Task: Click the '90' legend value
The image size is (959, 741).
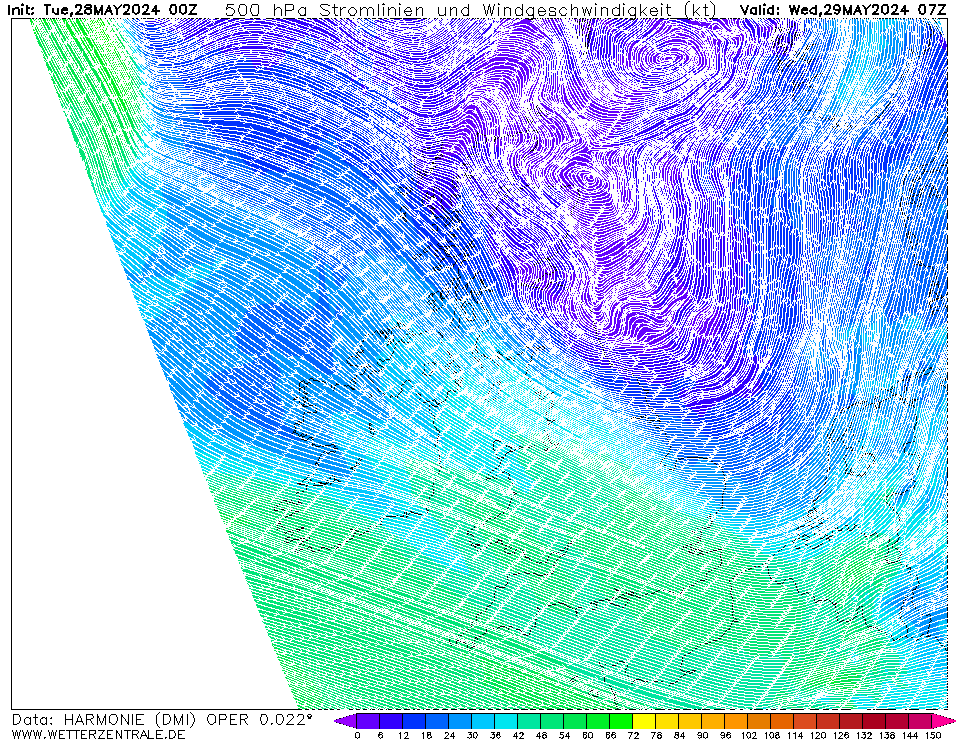Action: [702, 735]
